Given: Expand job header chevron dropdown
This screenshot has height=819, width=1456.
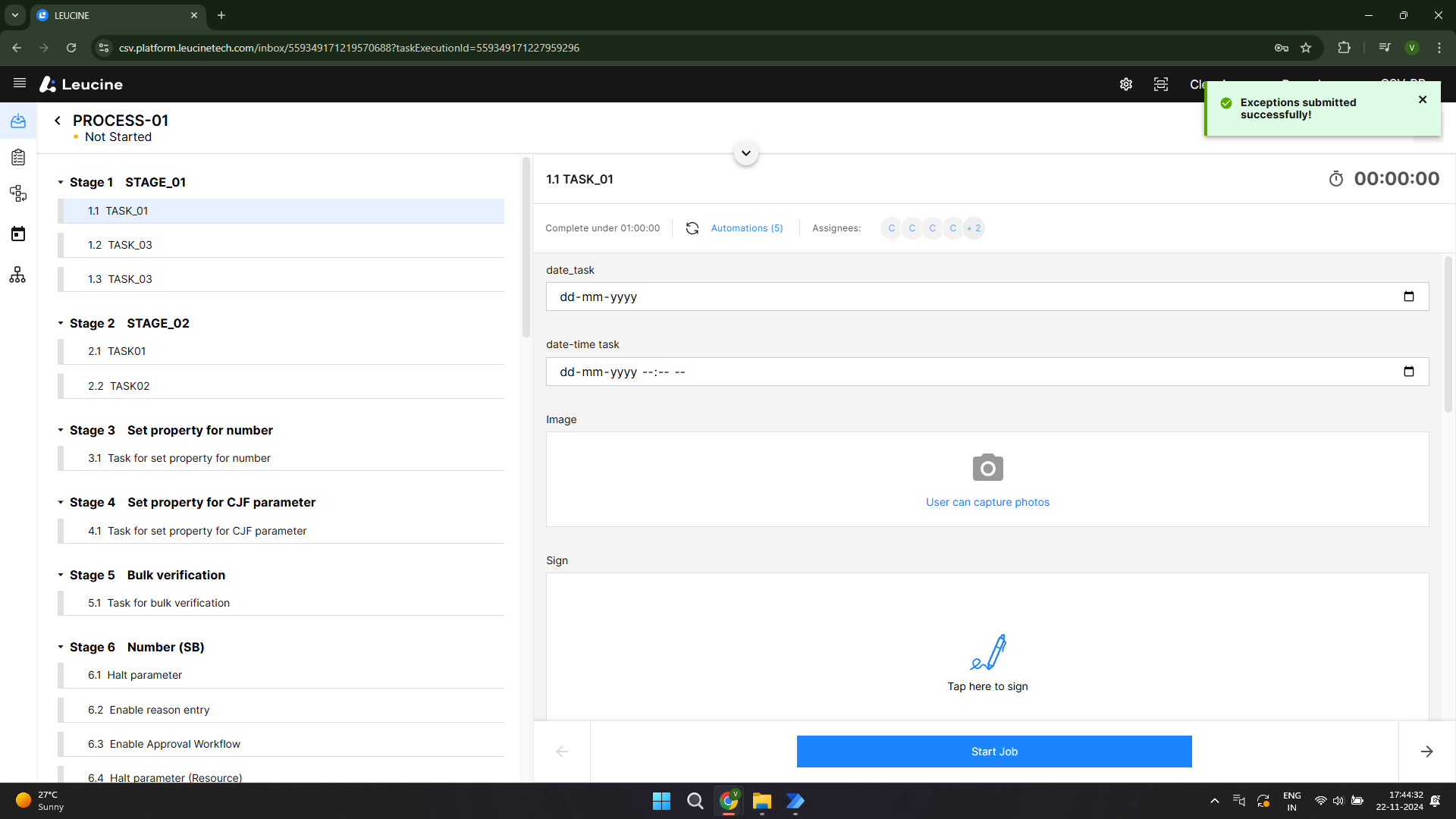Looking at the screenshot, I should (x=746, y=153).
